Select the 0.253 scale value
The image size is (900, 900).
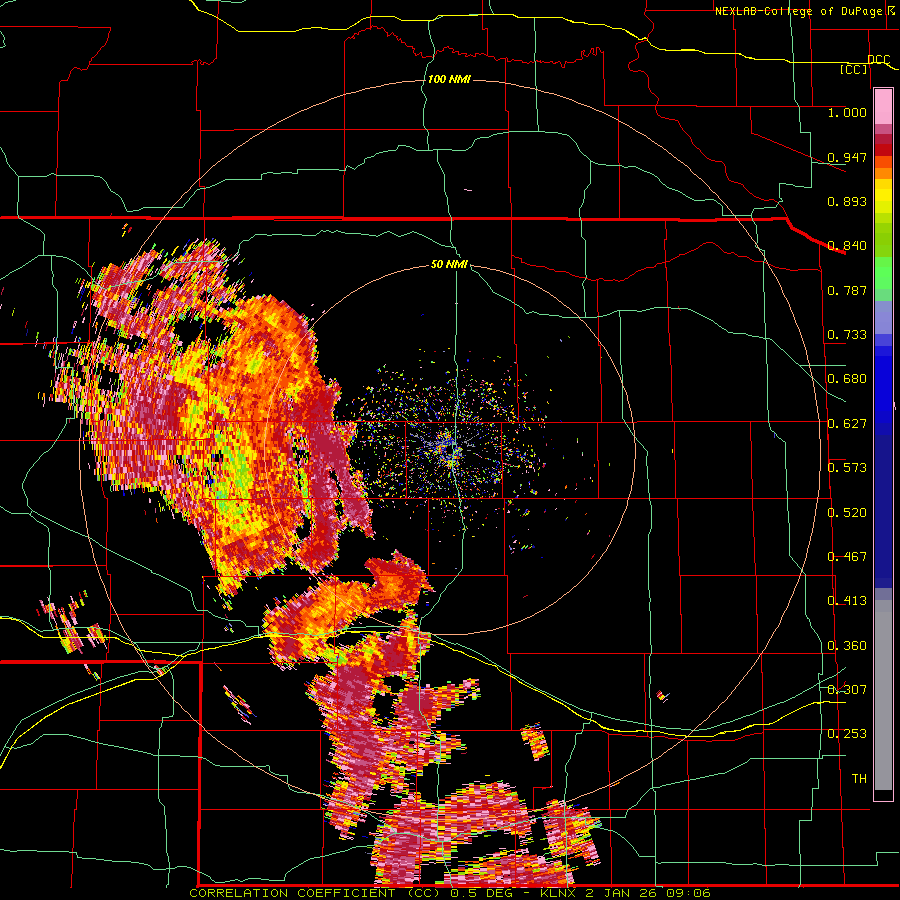847,734
